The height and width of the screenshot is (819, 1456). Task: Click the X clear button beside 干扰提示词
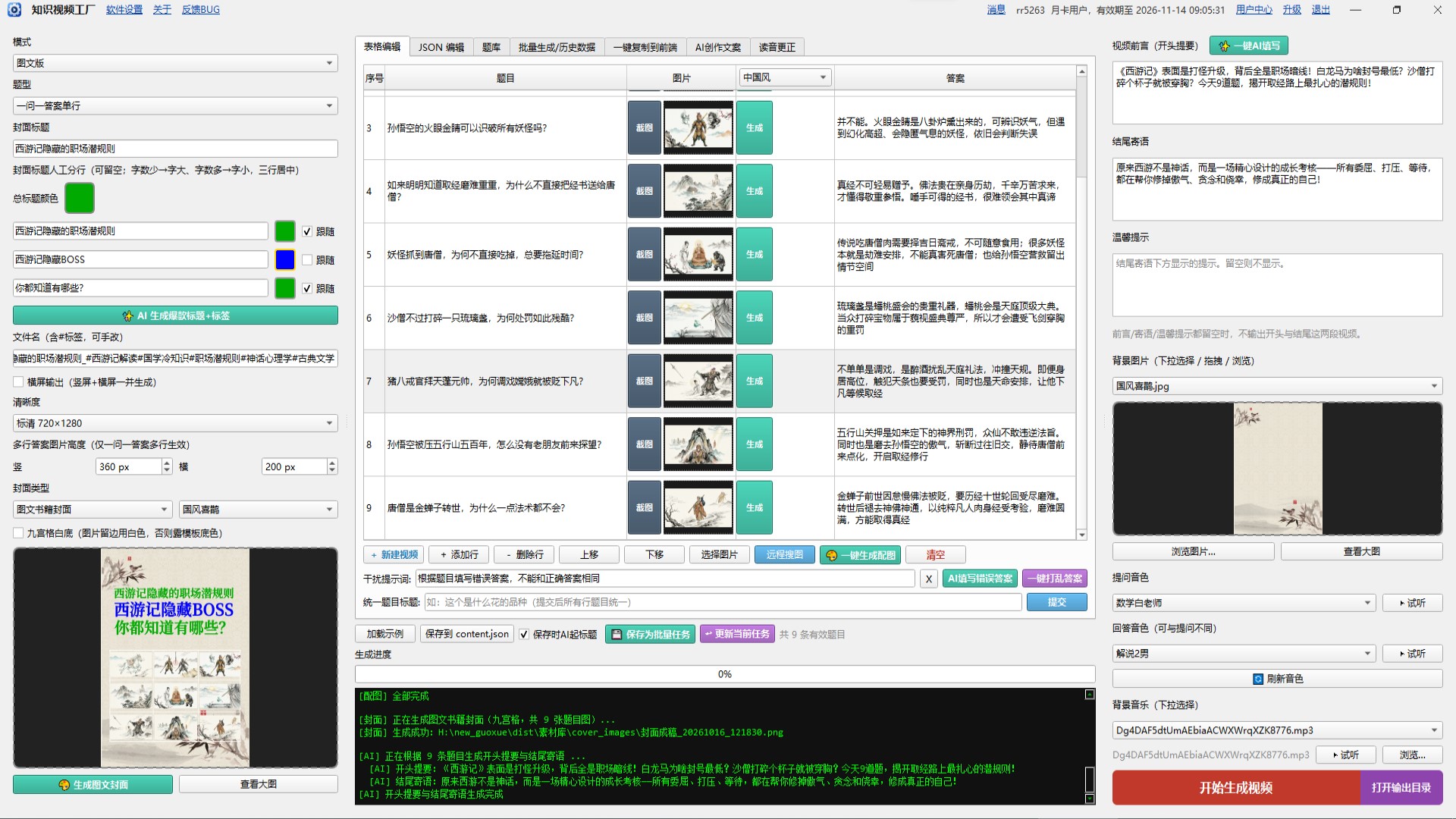(928, 579)
